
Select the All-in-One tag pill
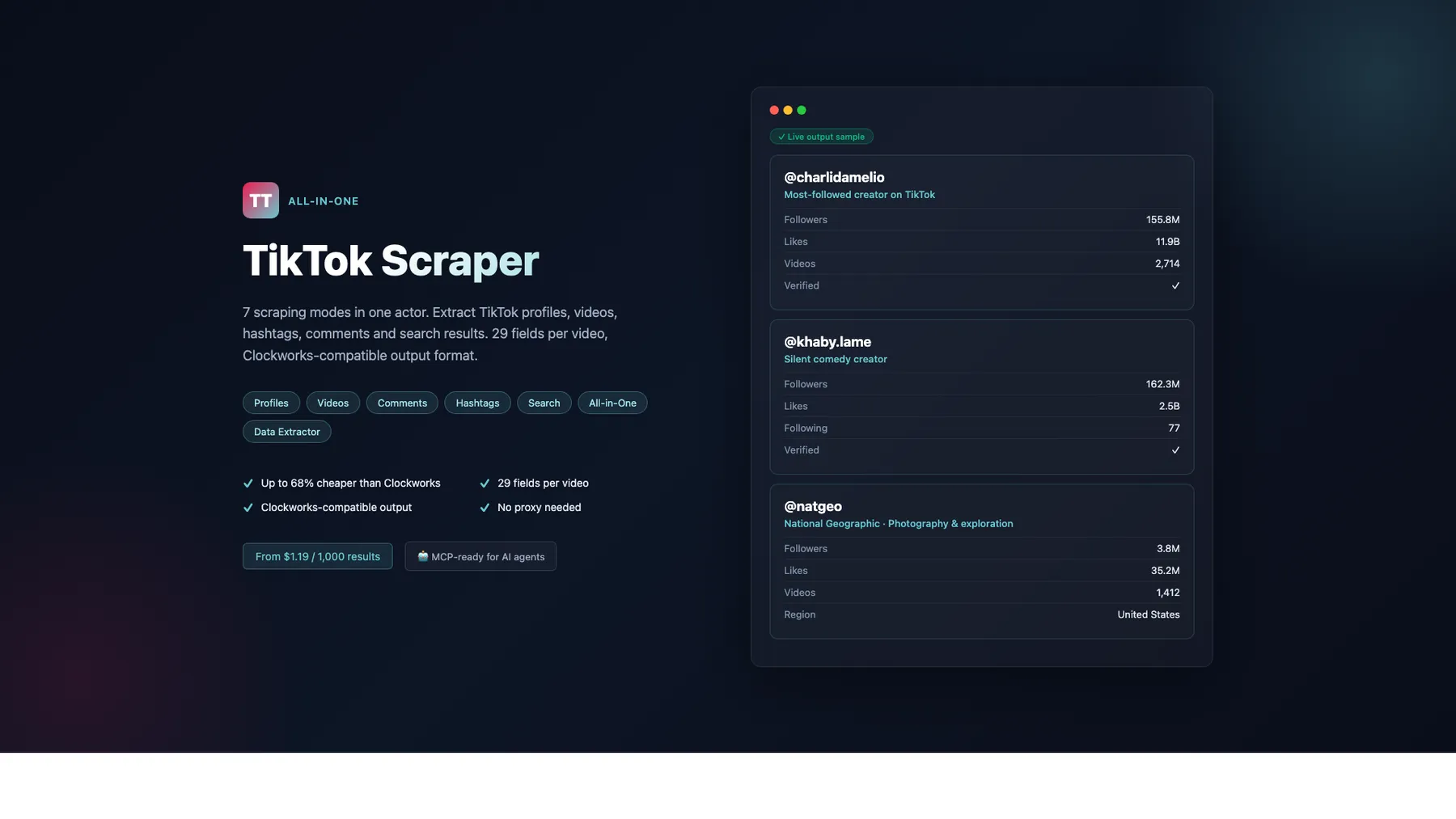click(612, 403)
